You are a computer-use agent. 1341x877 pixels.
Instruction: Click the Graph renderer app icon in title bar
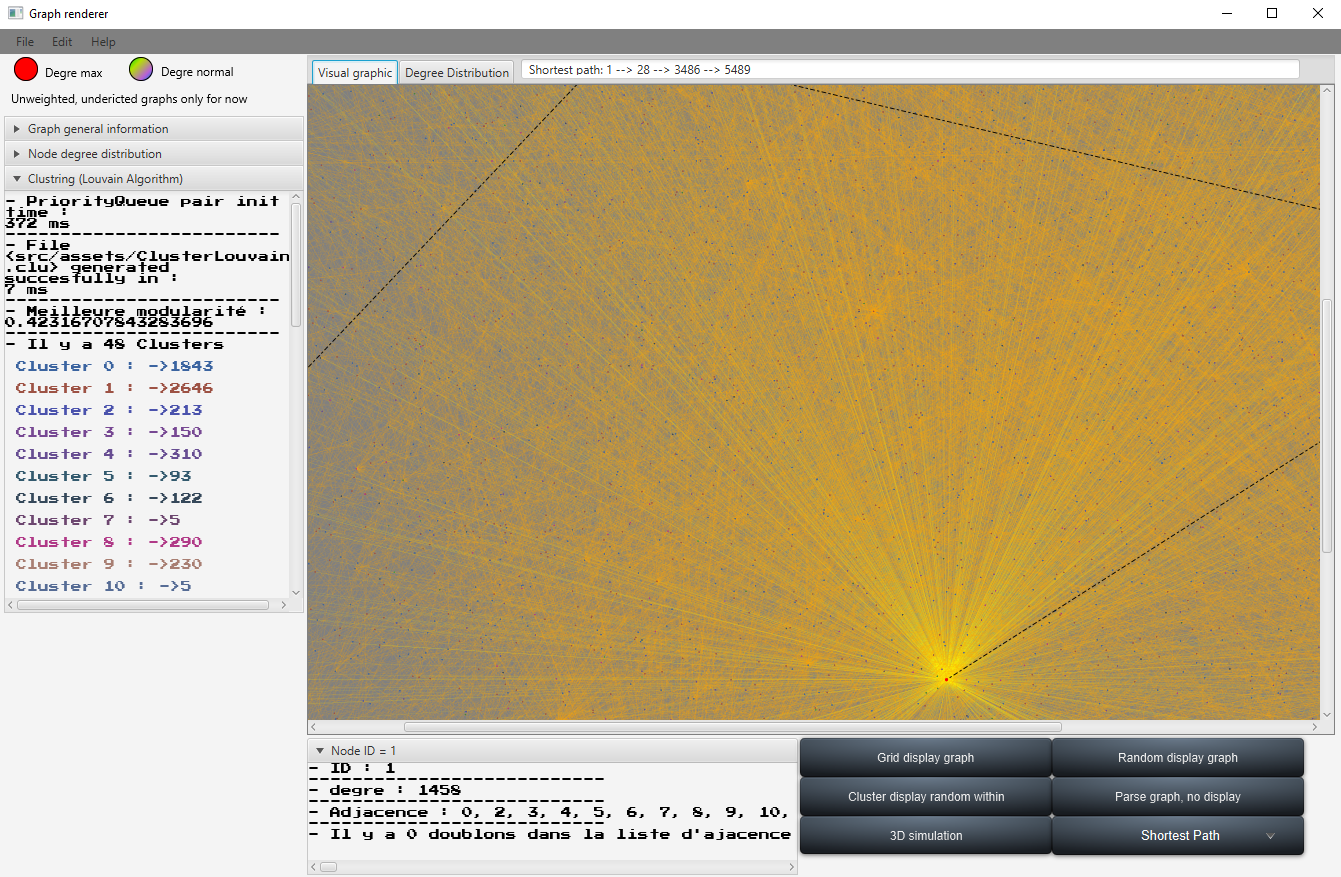[15, 14]
